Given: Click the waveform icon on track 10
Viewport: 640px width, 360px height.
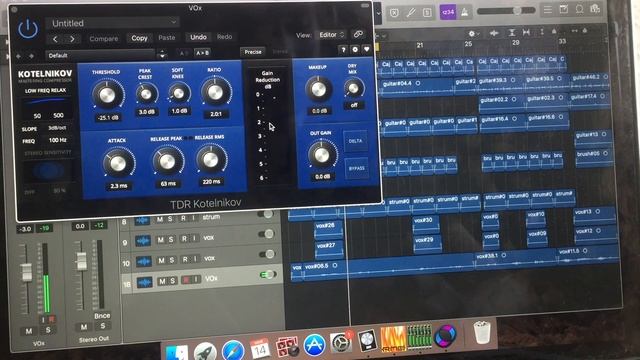Looking at the screenshot, I should (x=144, y=261).
